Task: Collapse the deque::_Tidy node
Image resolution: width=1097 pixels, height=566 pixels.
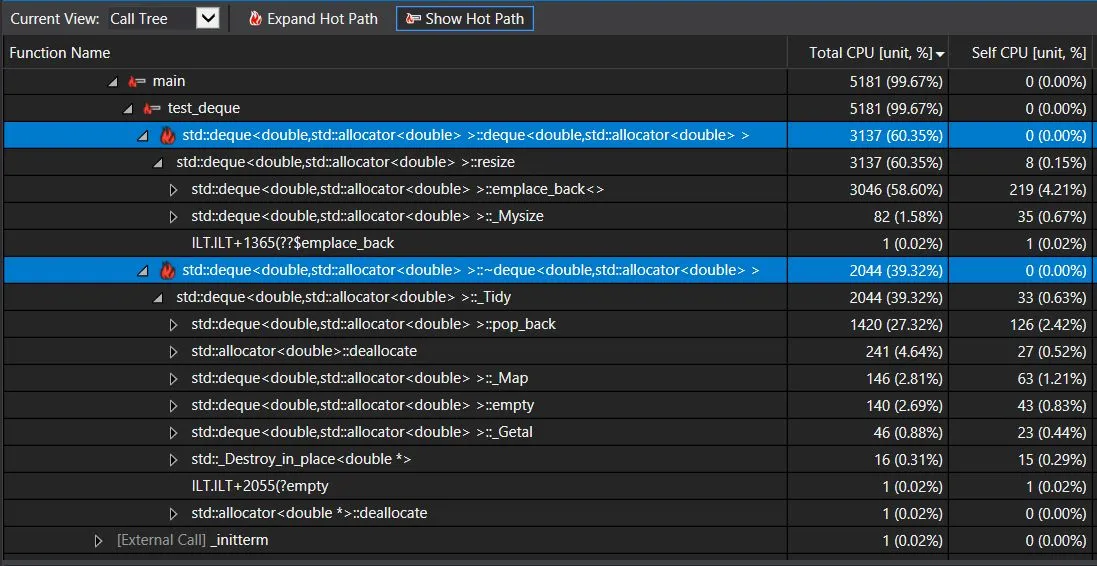Action: tap(158, 297)
